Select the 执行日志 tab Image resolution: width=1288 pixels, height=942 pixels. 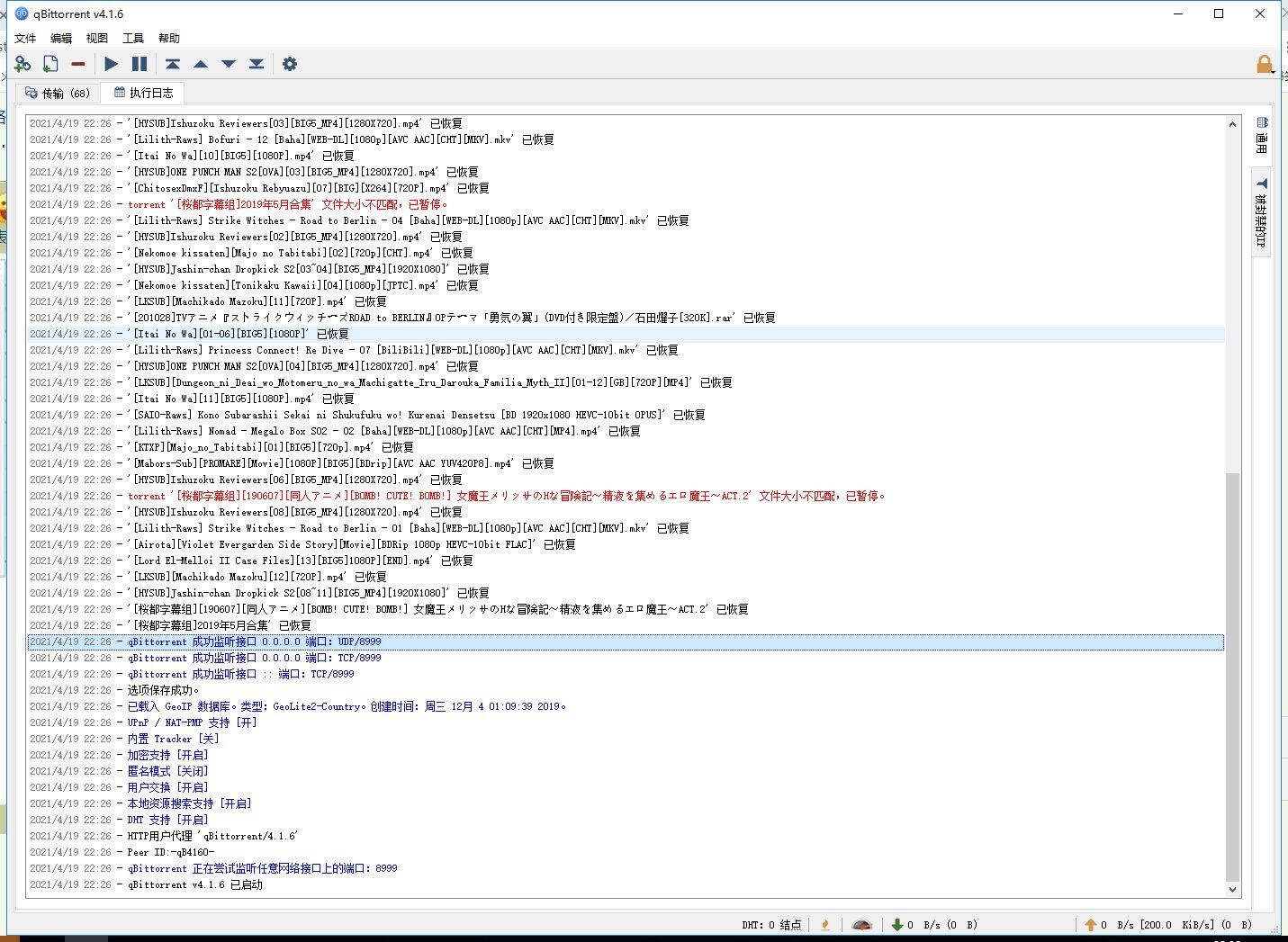click(x=142, y=93)
